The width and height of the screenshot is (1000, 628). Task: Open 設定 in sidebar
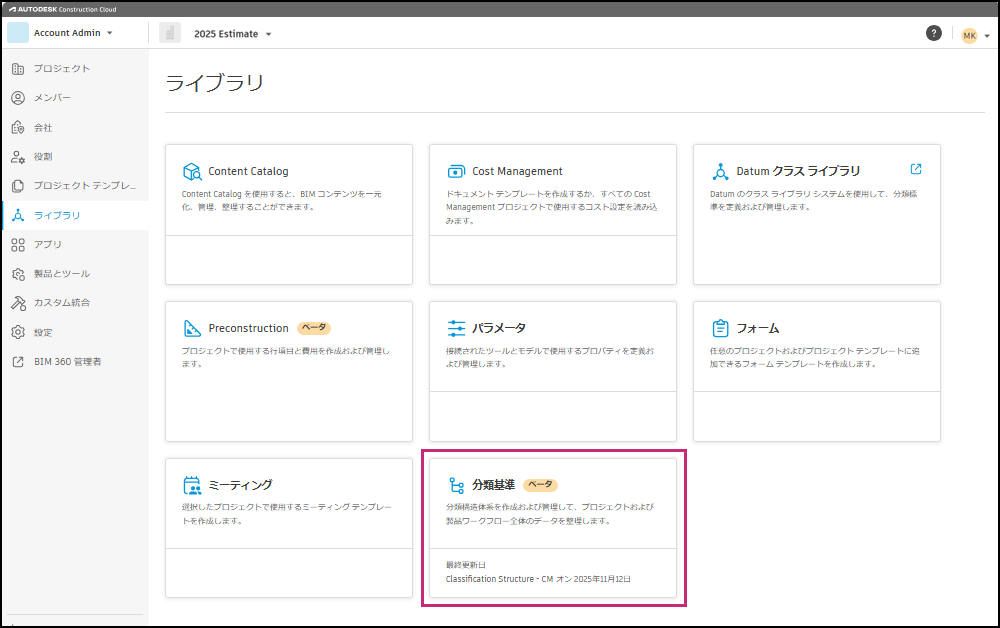[x=43, y=332]
